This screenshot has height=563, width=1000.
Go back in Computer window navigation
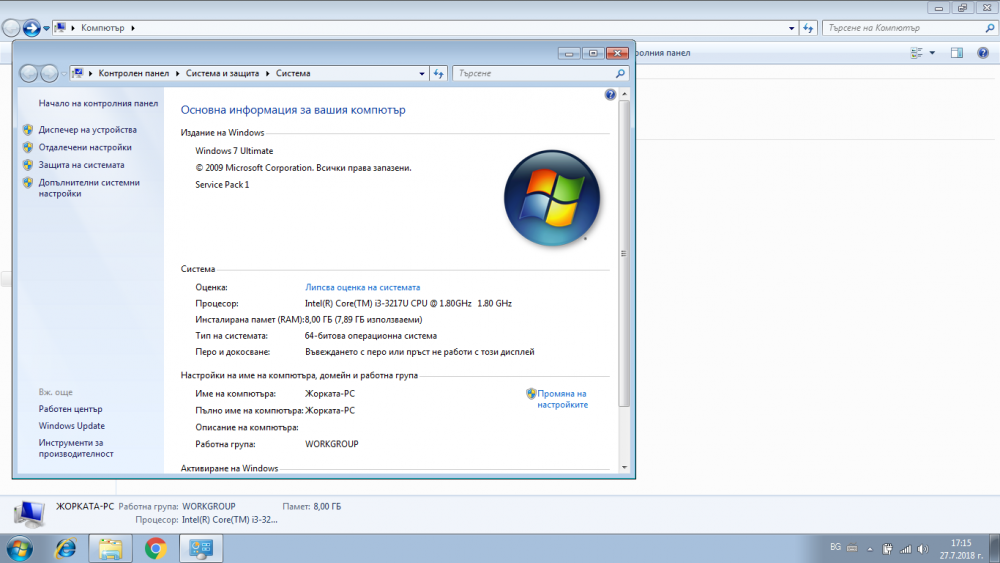coord(11,28)
